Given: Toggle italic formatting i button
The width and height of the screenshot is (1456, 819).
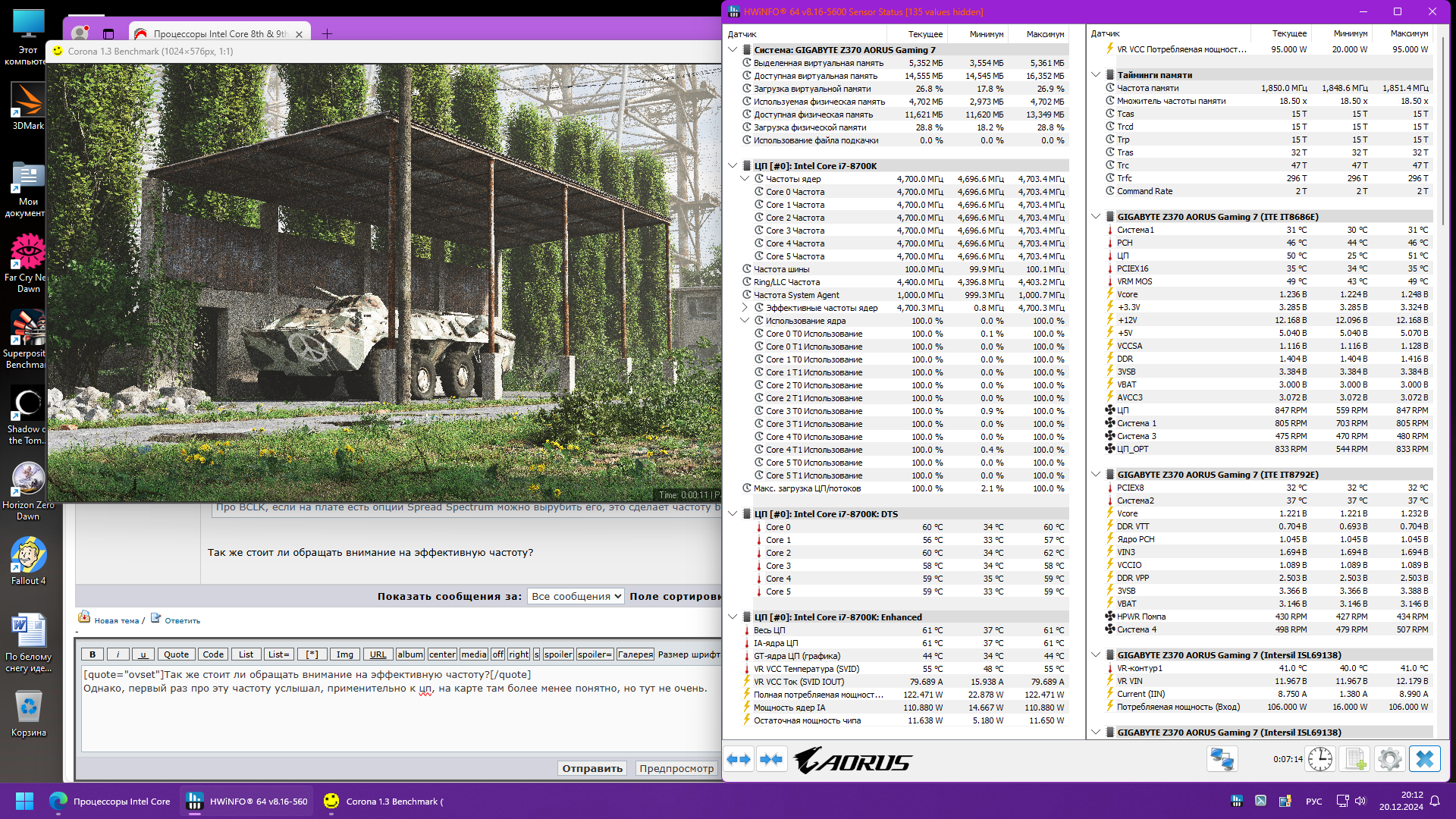Looking at the screenshot, I should coord(118,654).
